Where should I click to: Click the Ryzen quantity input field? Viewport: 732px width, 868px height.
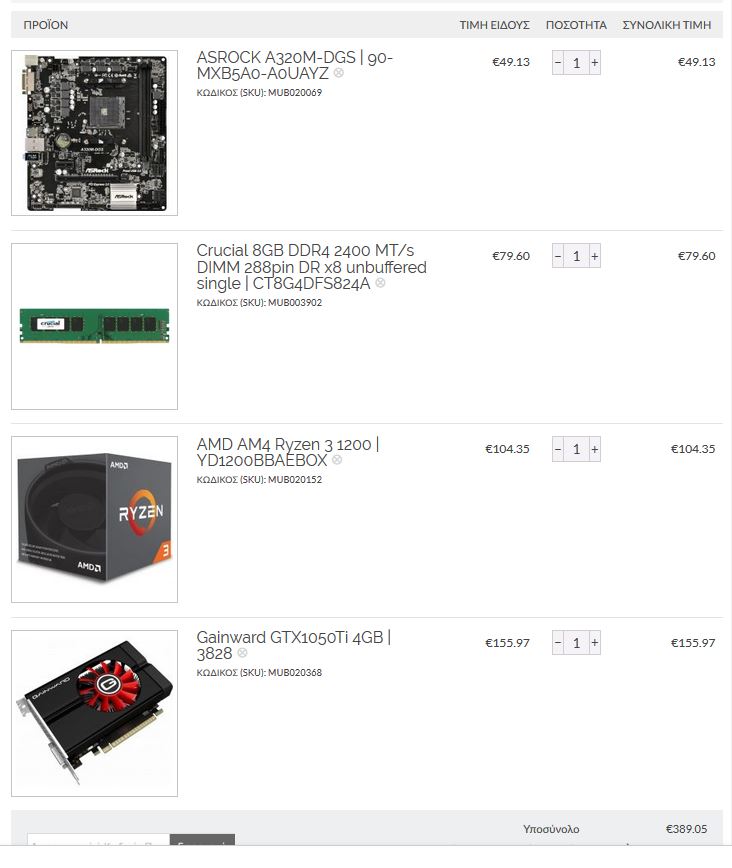576,449
